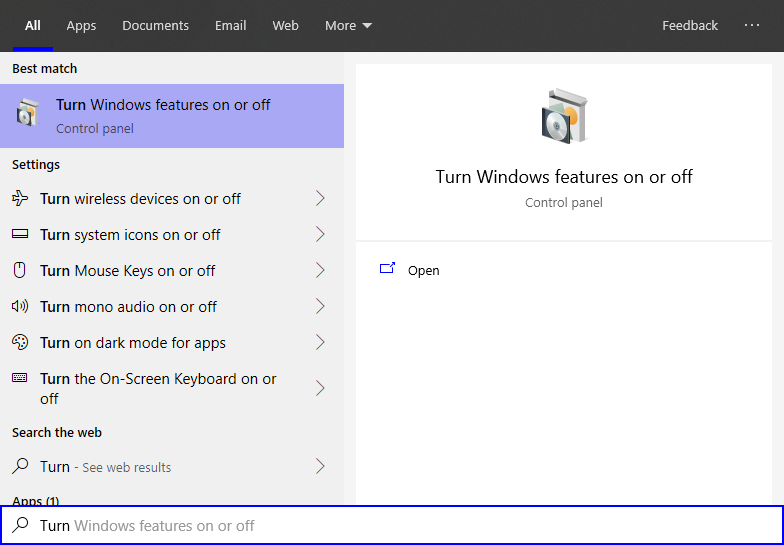Expand arrow for Turn Mouse Keys on or off
This screenshot has width=784, height=545.
[320, 270]
